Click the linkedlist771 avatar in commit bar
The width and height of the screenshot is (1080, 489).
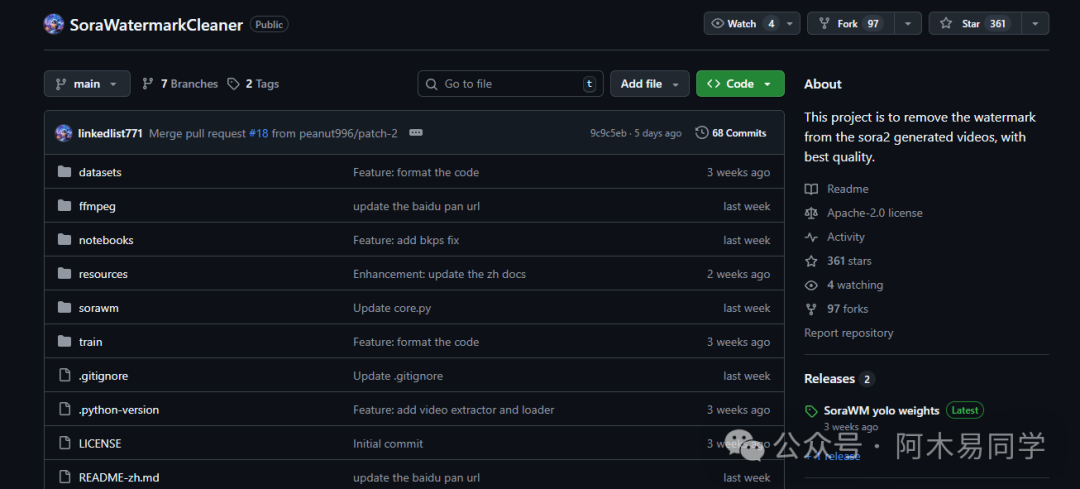pyautogui.click(x=64, y=133)
